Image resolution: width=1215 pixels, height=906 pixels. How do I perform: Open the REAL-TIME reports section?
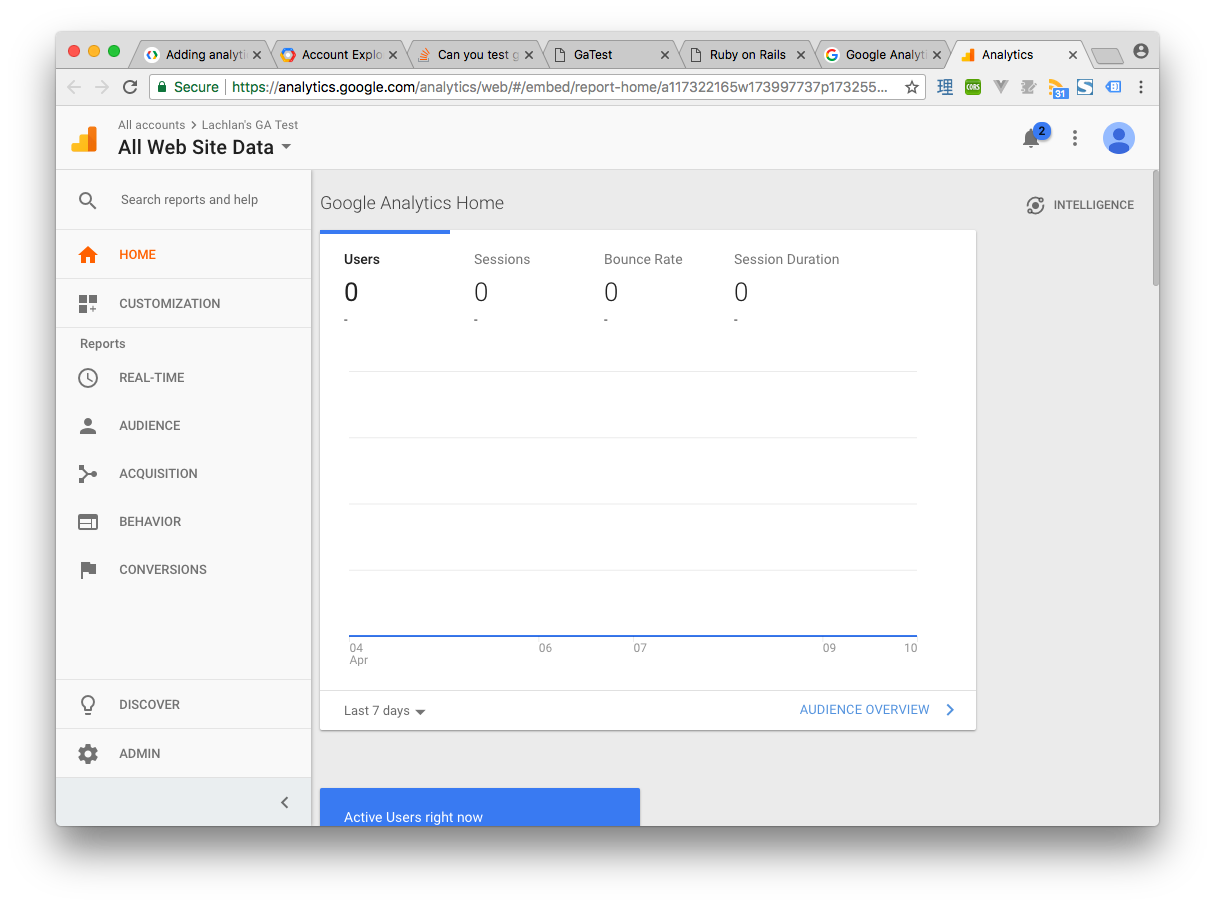[184, 378]
